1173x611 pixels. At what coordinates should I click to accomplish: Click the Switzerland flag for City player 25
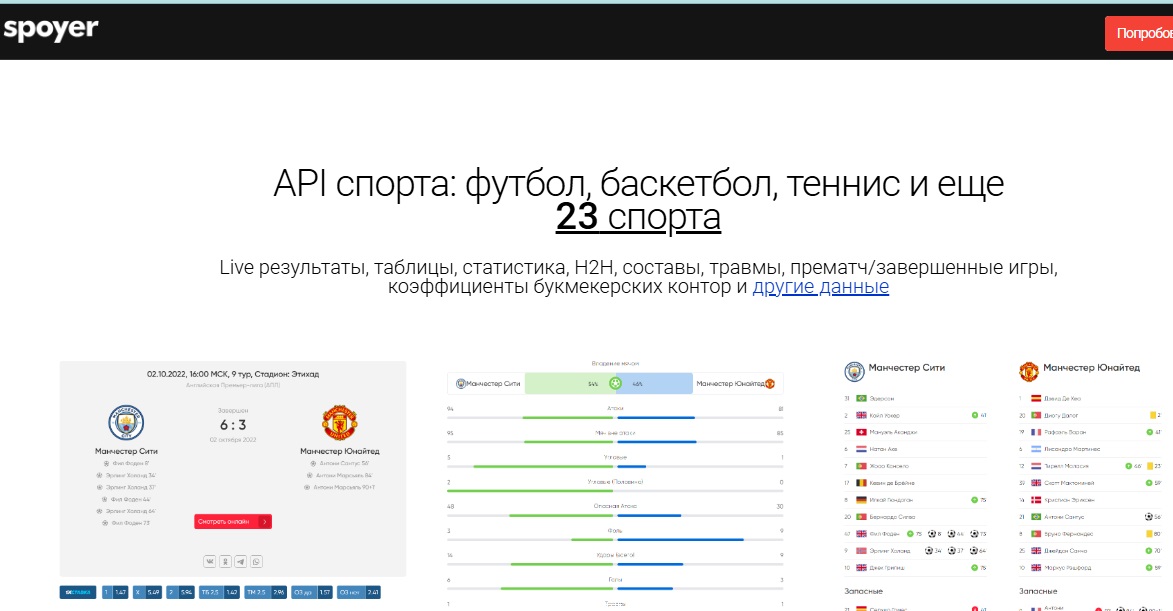[861, 432]
